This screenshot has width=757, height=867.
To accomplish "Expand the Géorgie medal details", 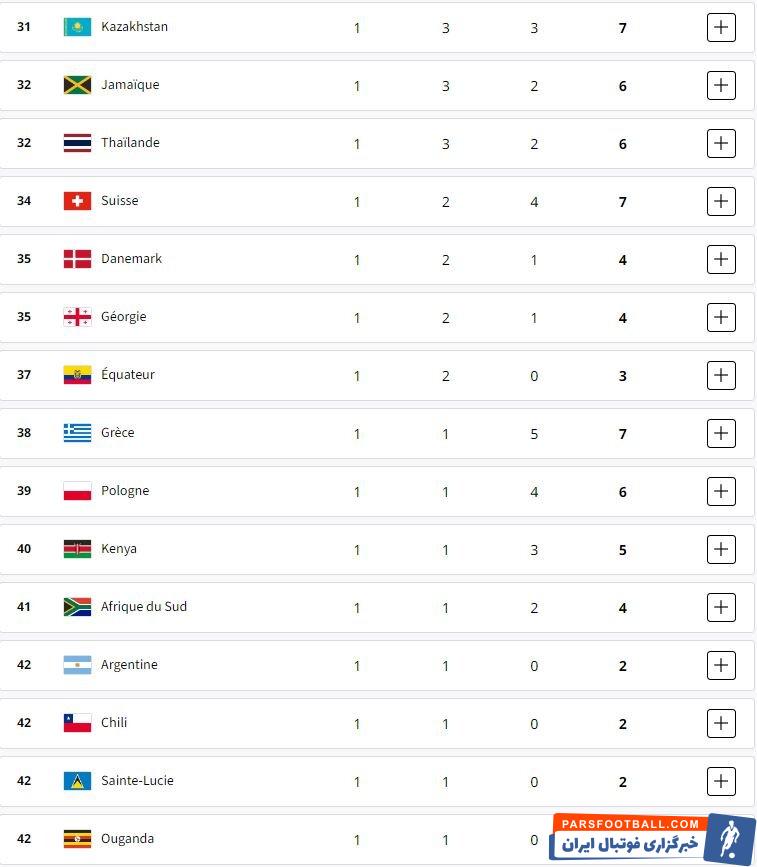I will pos(721,317).
